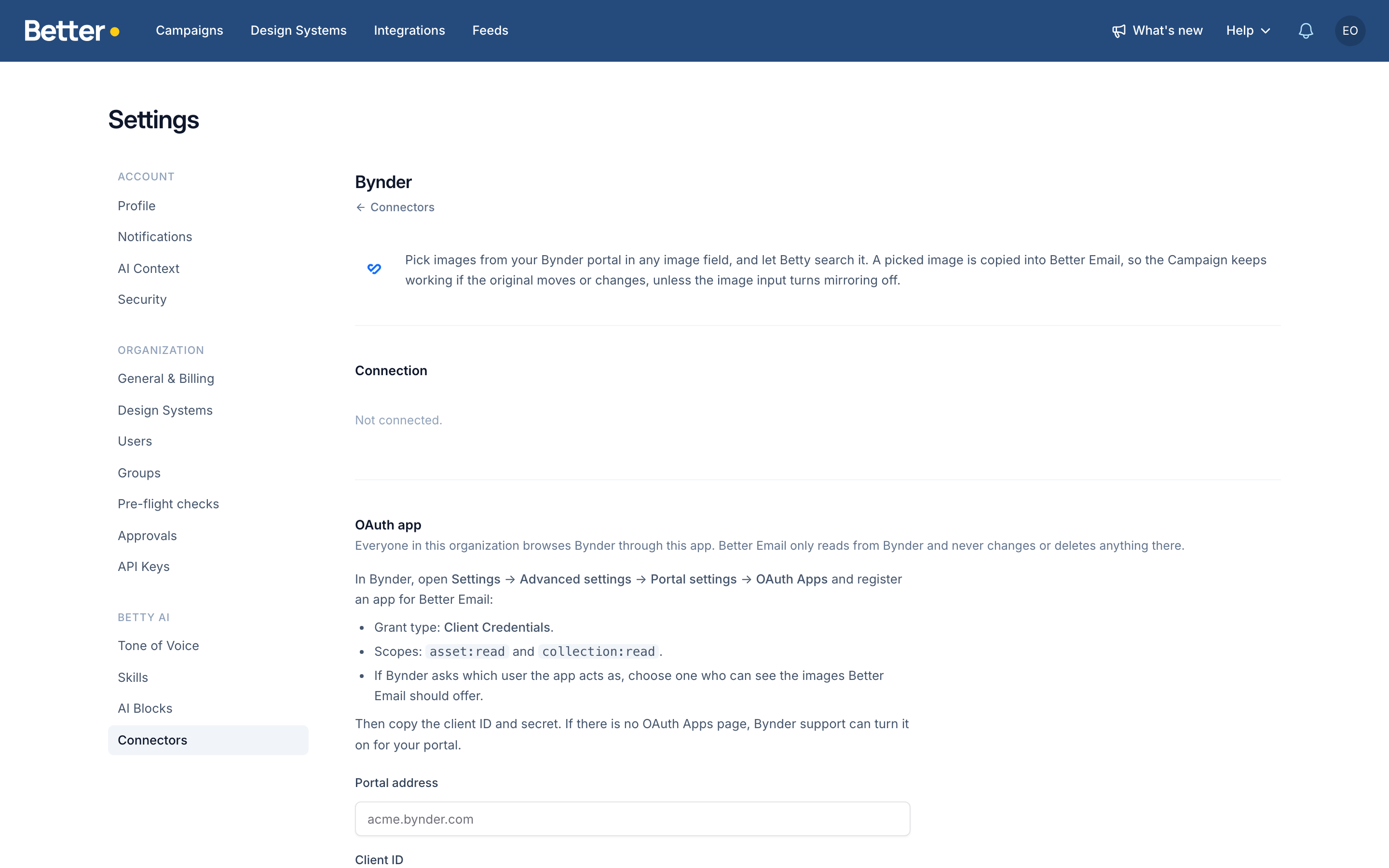The width and height of the screenshot is (1389, 868).
Task: Expand the Help dropdown
Action: [1248, 30]
